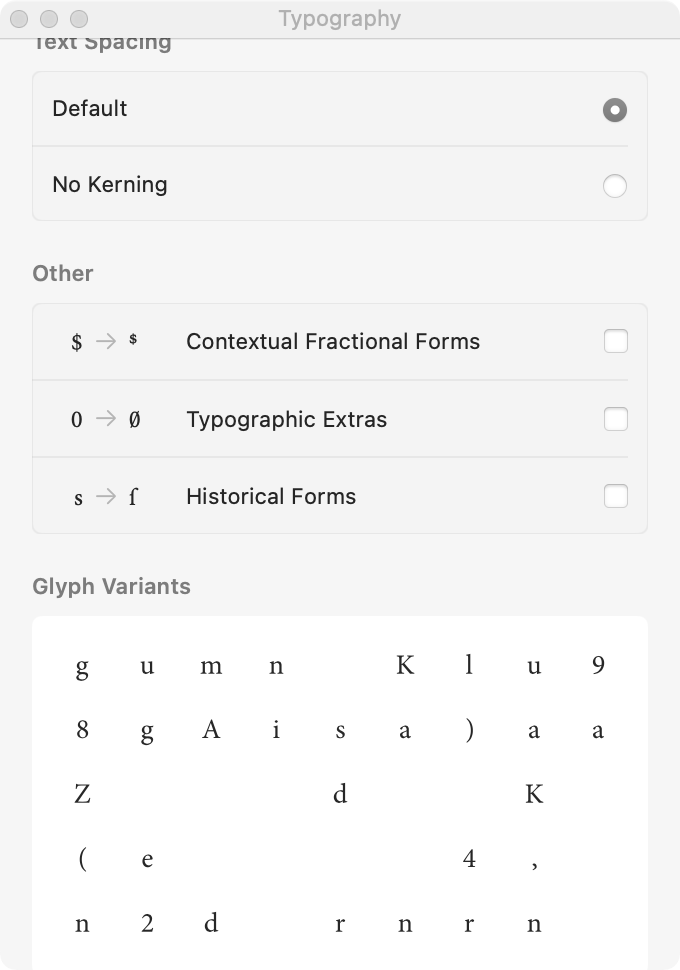Select the capital A glyph variant

211,729
